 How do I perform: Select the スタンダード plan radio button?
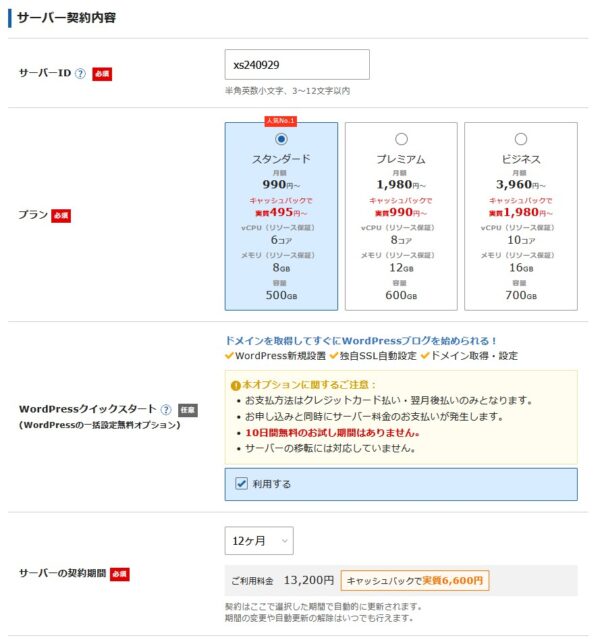[281, 139]
